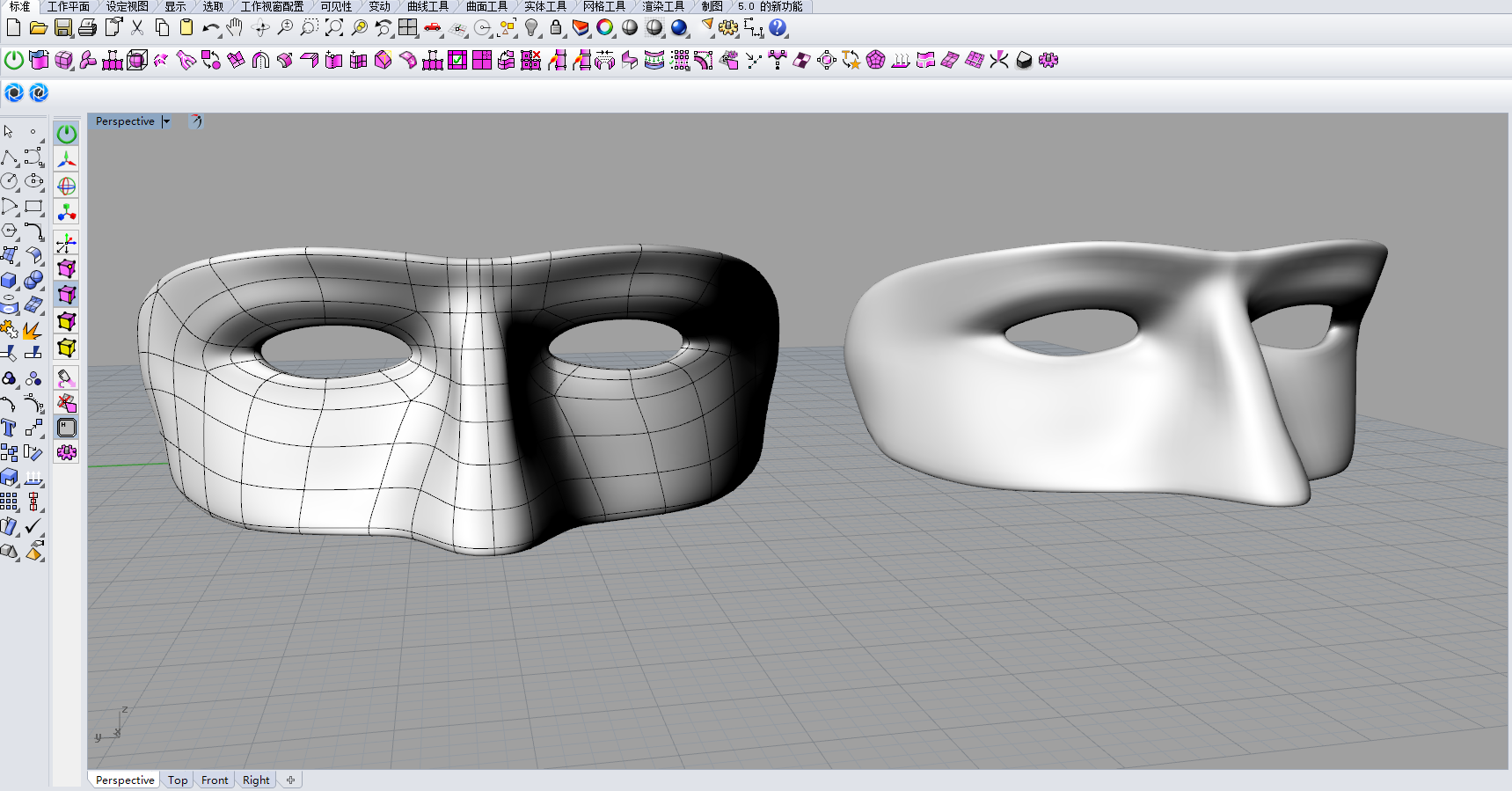
Task: Toggle the green power button in the side panel
Action: coord(67,134)
